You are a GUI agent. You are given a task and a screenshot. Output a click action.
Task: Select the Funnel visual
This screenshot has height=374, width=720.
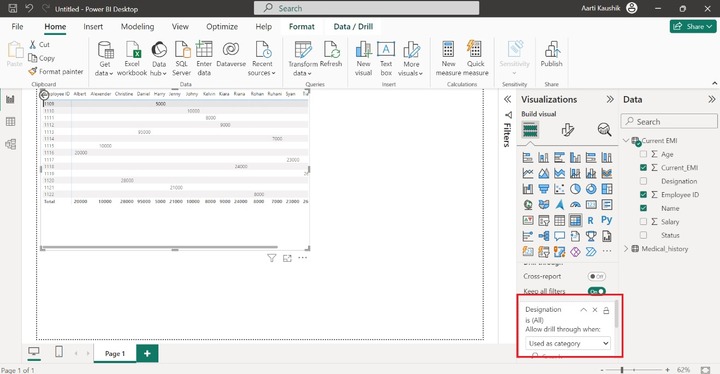[x=544, y=189]
